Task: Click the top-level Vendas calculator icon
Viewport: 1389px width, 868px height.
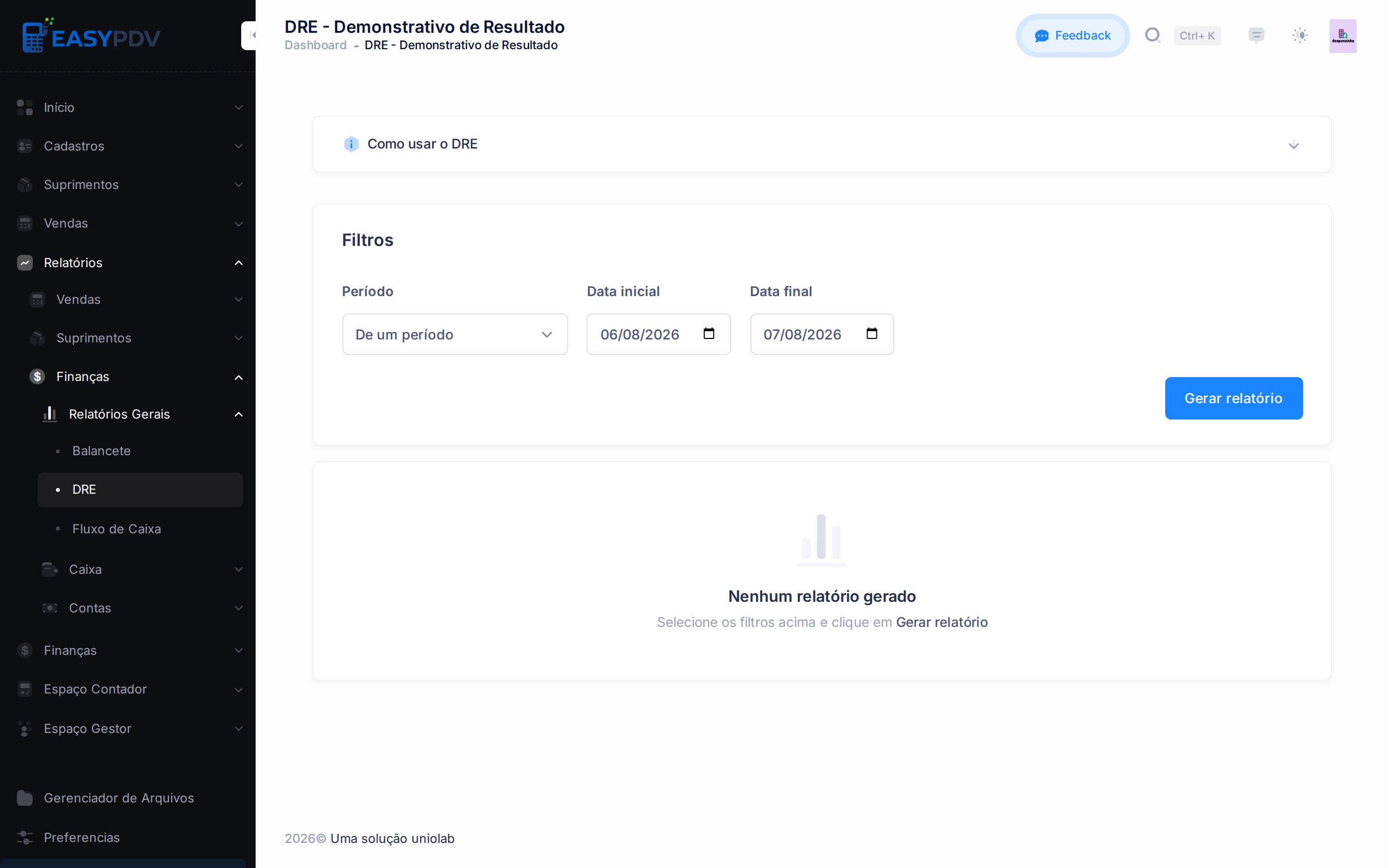Action: click(x=25, y=223)
